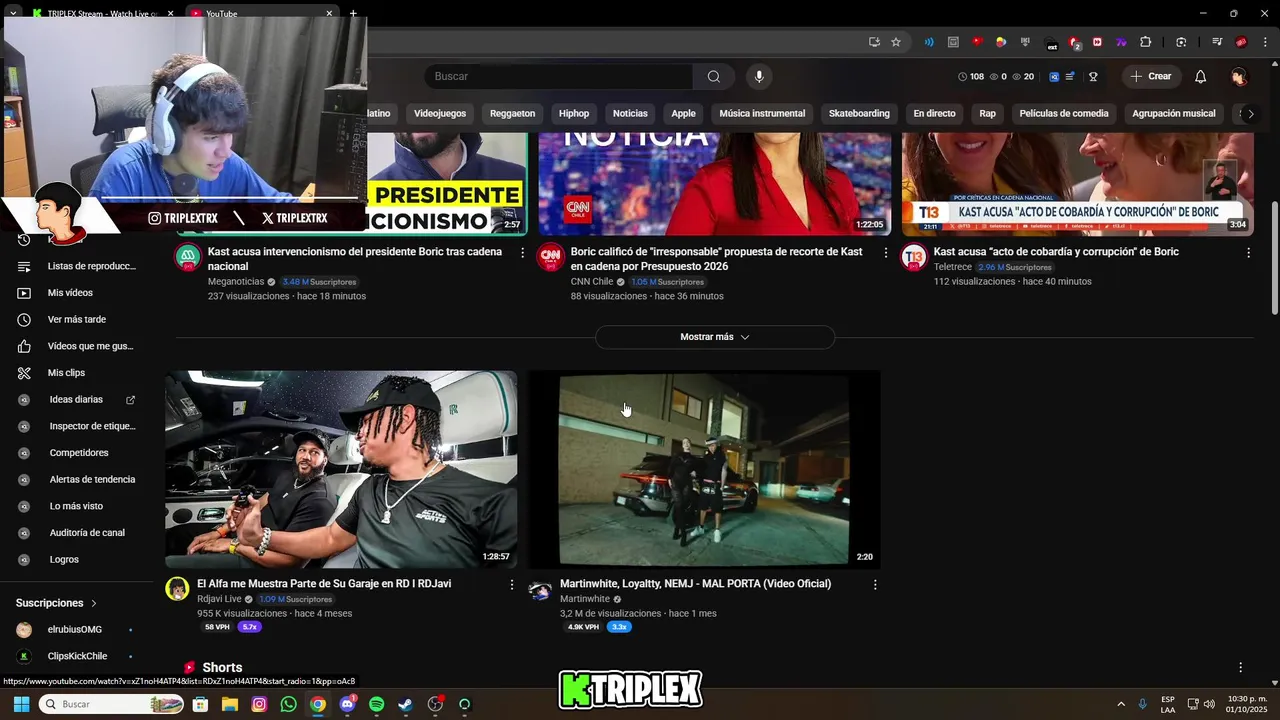
Task: Show hidden system tray icons
Action: tap(1121, 704)
